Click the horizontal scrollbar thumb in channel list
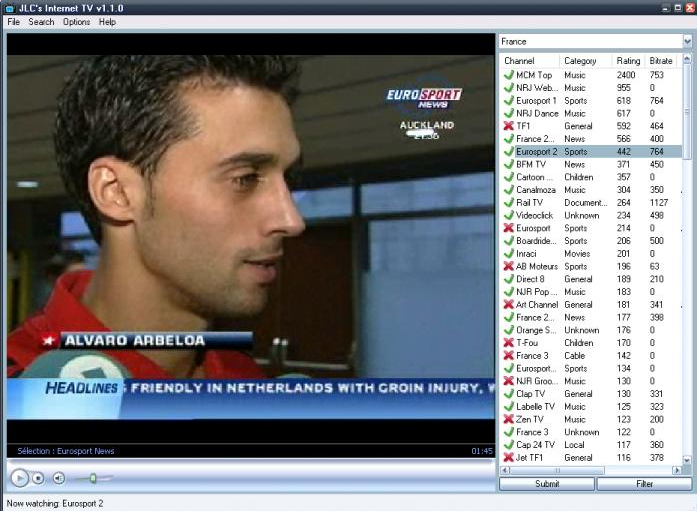This screenshot has width=697, height=511. pos(557,470)
